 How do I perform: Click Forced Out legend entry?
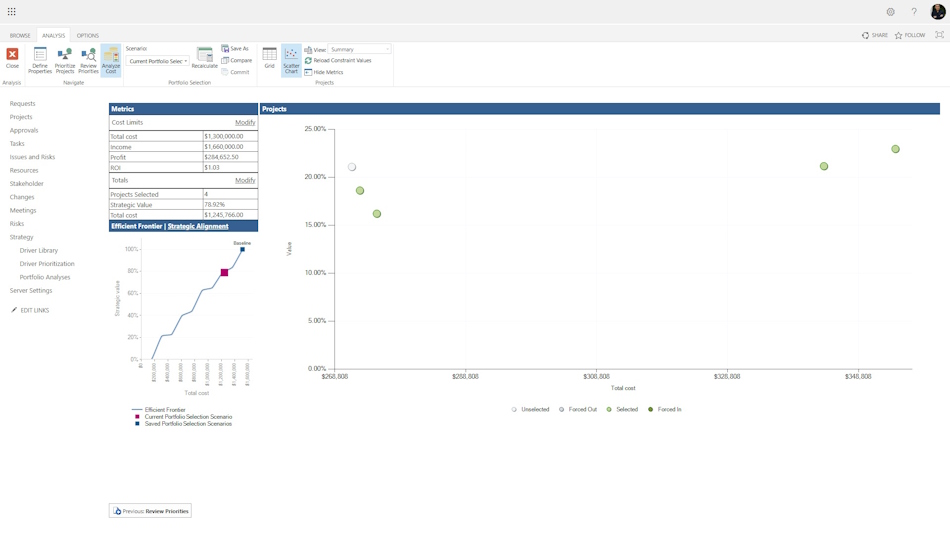pyautogui.click(x=577, y=410)
